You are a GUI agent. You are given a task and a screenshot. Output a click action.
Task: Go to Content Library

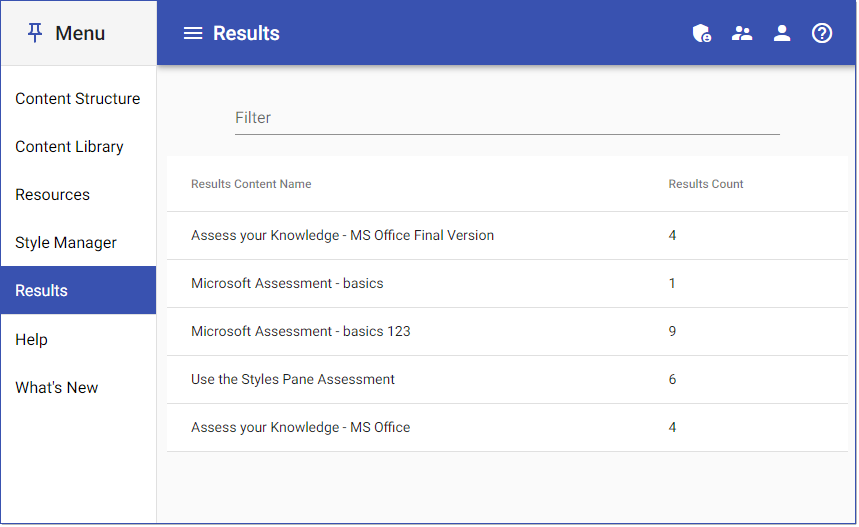(x=78, y=147)
